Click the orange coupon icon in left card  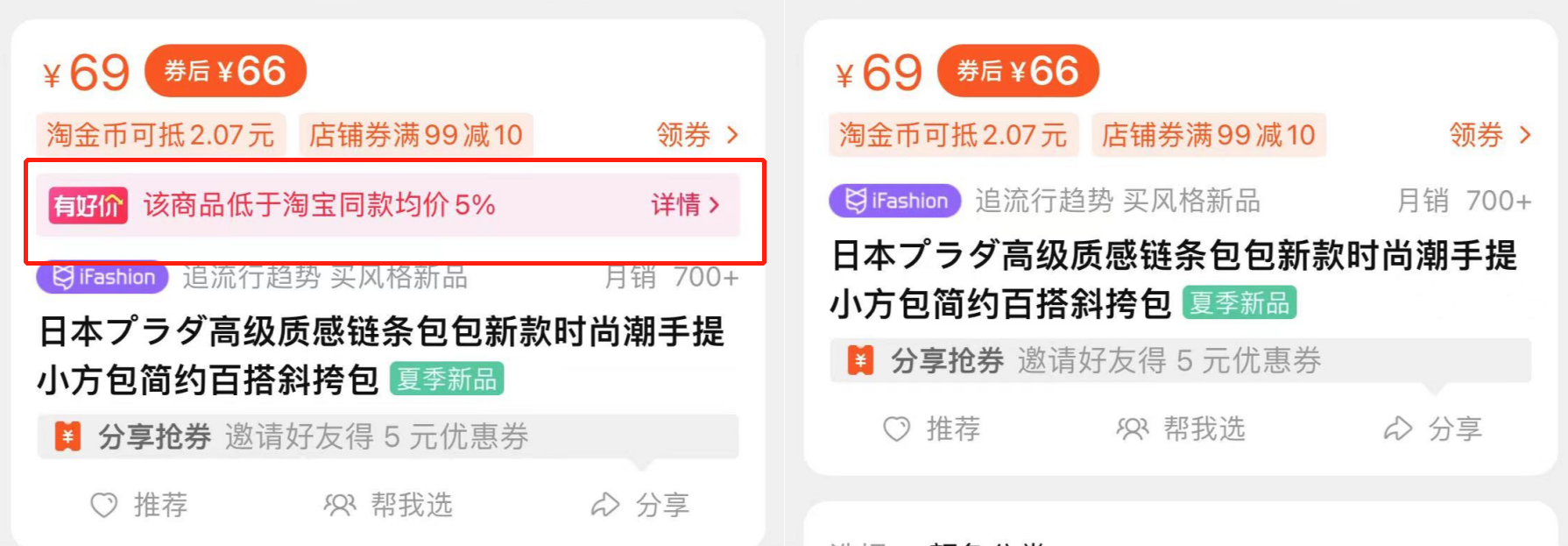68,436
